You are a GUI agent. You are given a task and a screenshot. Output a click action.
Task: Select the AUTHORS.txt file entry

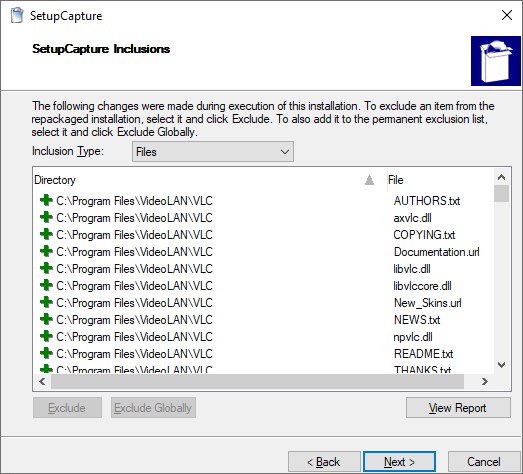427,201
